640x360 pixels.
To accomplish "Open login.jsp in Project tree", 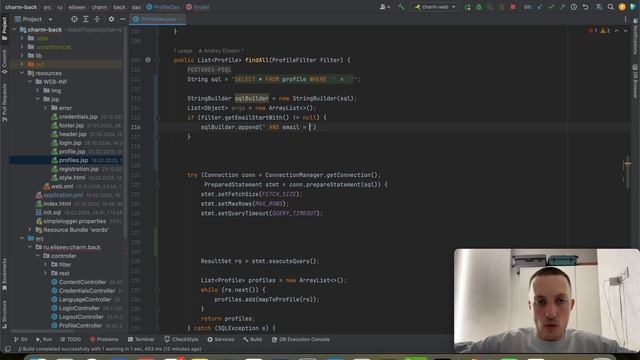I will point(70,143).
